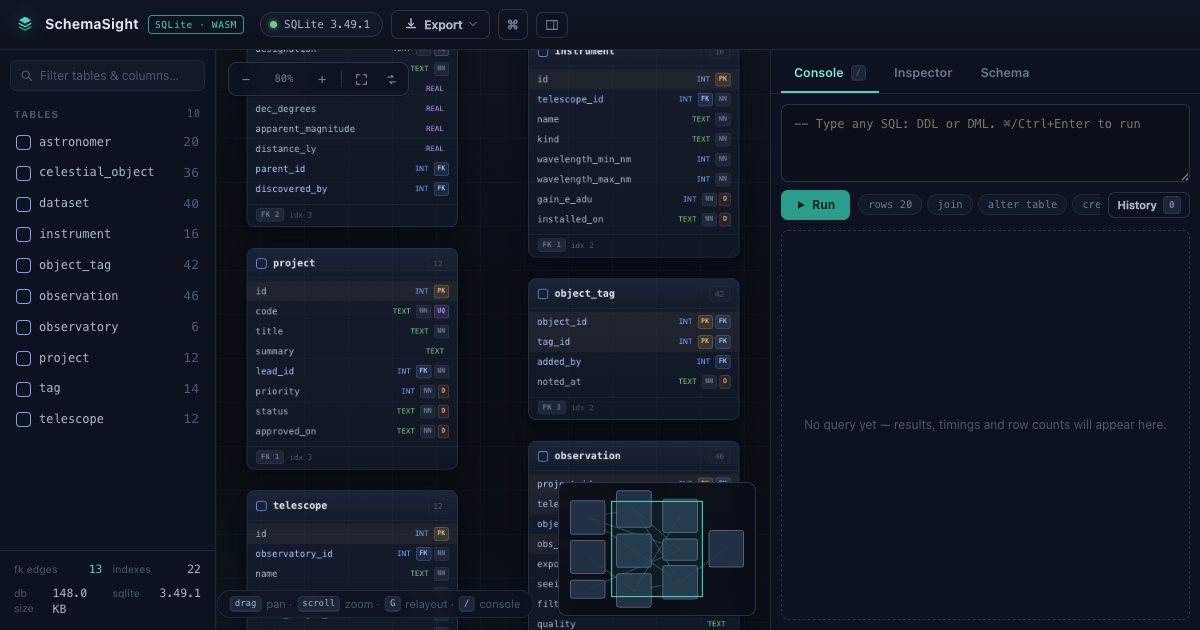
Task: Zoom in the canvas with the plus icon
Action: tap(322, 79)
